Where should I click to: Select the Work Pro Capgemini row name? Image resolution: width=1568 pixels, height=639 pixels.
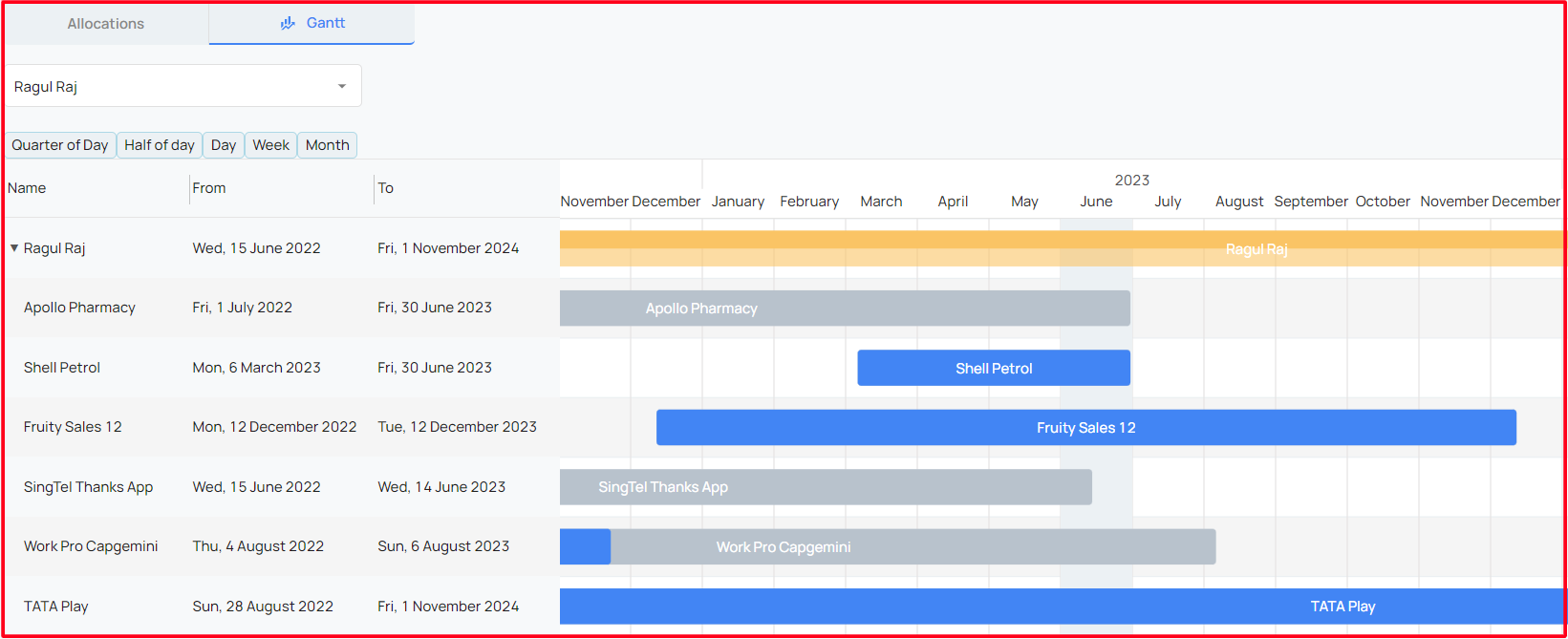pyautogui.click(x=91, y=546)
